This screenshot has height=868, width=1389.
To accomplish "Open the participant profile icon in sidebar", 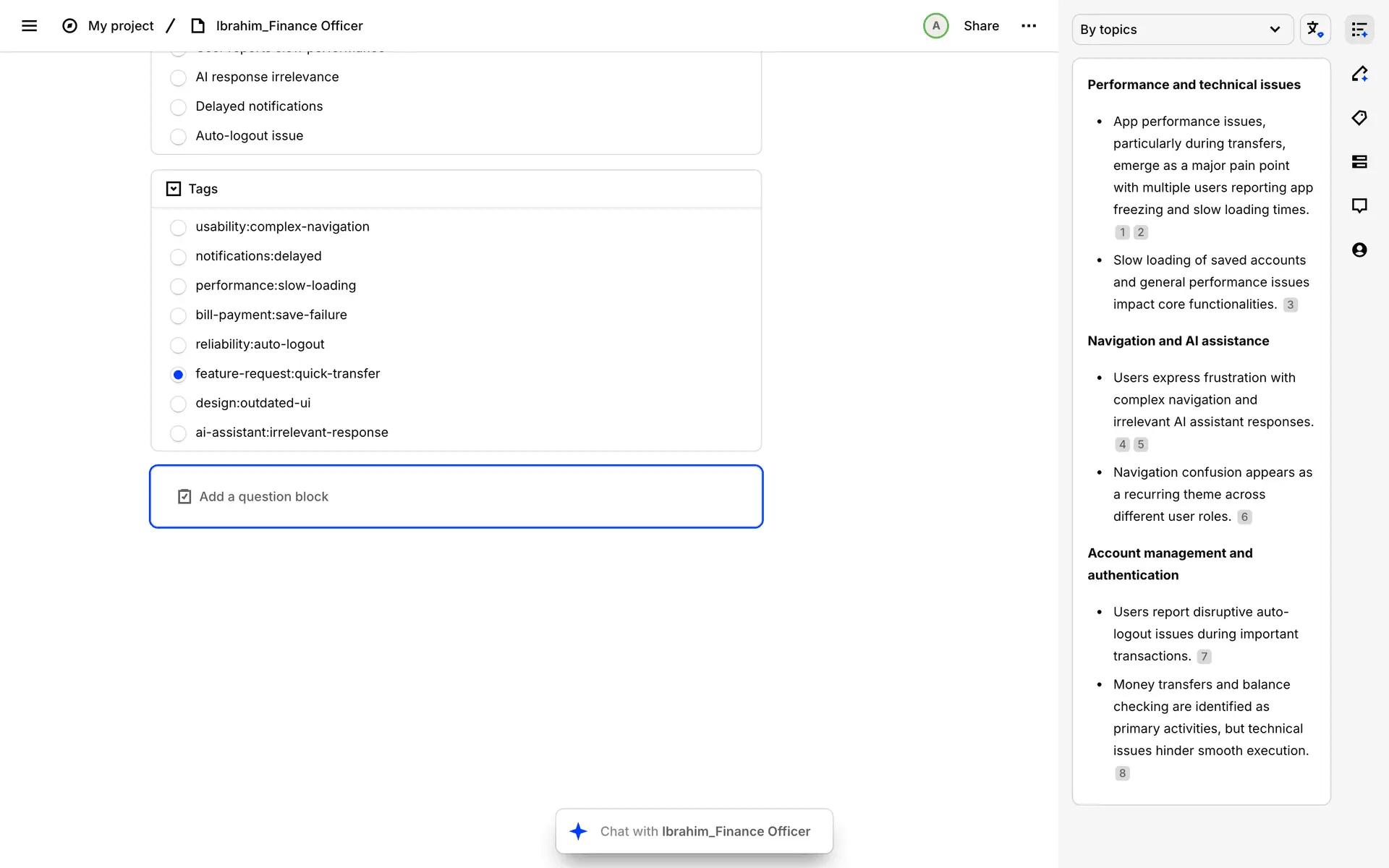I will point(1359,250).
